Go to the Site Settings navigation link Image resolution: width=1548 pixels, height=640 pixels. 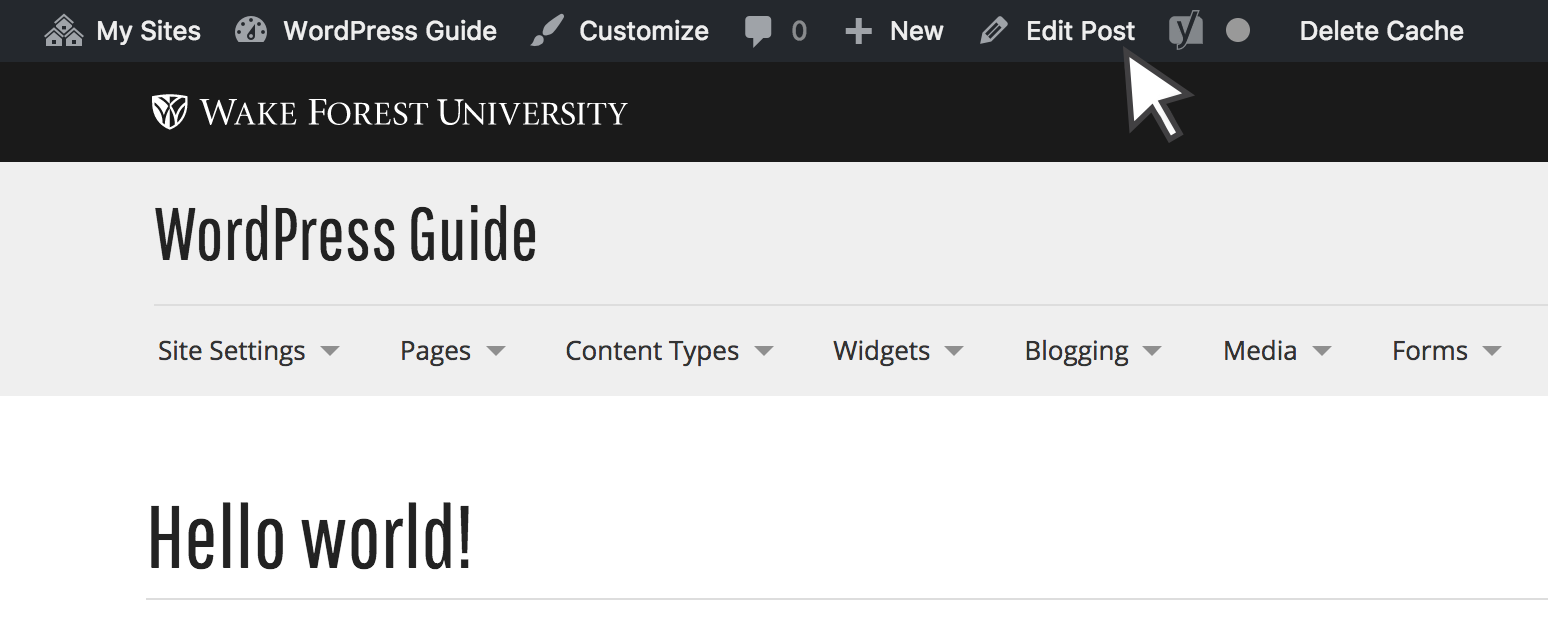[232, 351]
